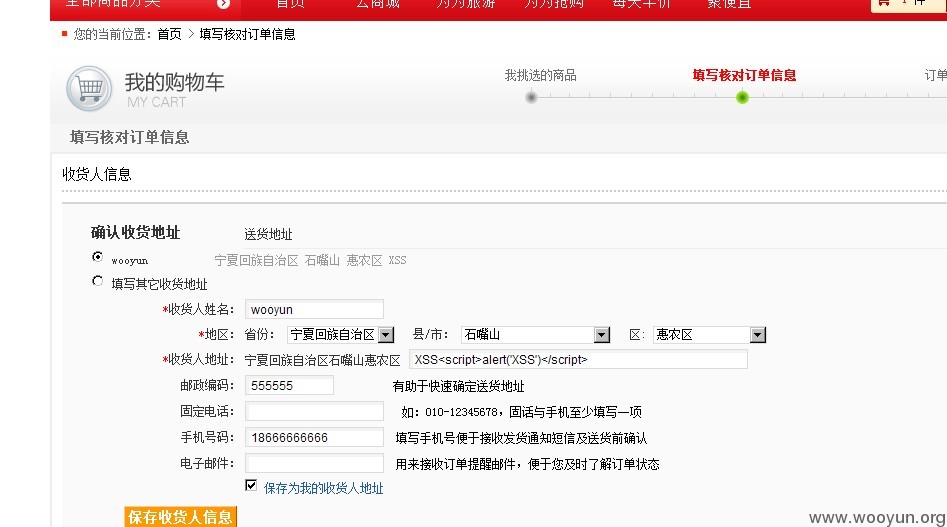Open the 区 dropdown showing 惠农区

[709, 334]
